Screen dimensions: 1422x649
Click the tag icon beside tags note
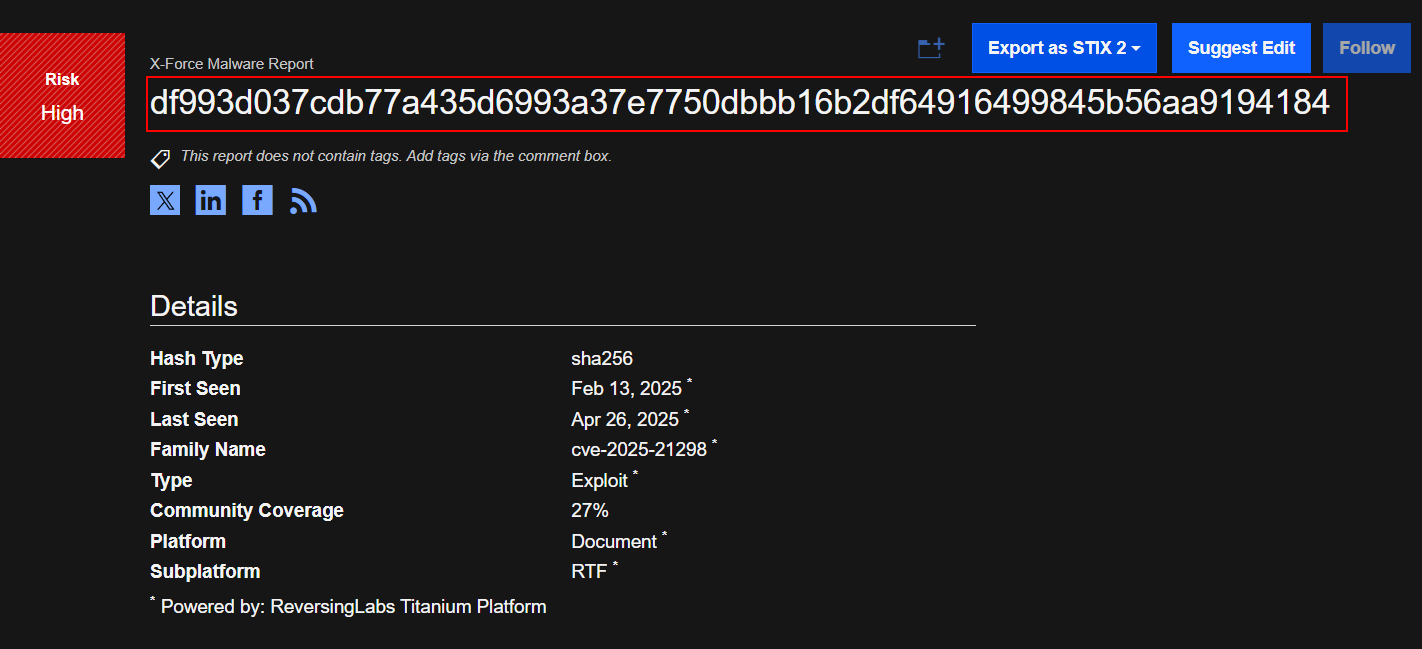160,158
